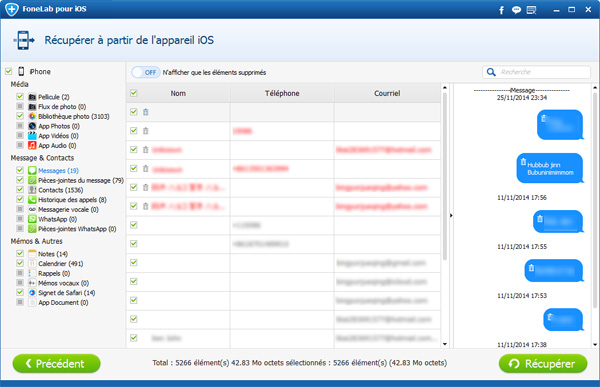The image size is (600, 387).
Task: Select Pièces-jointes du message (79)
Action: pos(81,180)
